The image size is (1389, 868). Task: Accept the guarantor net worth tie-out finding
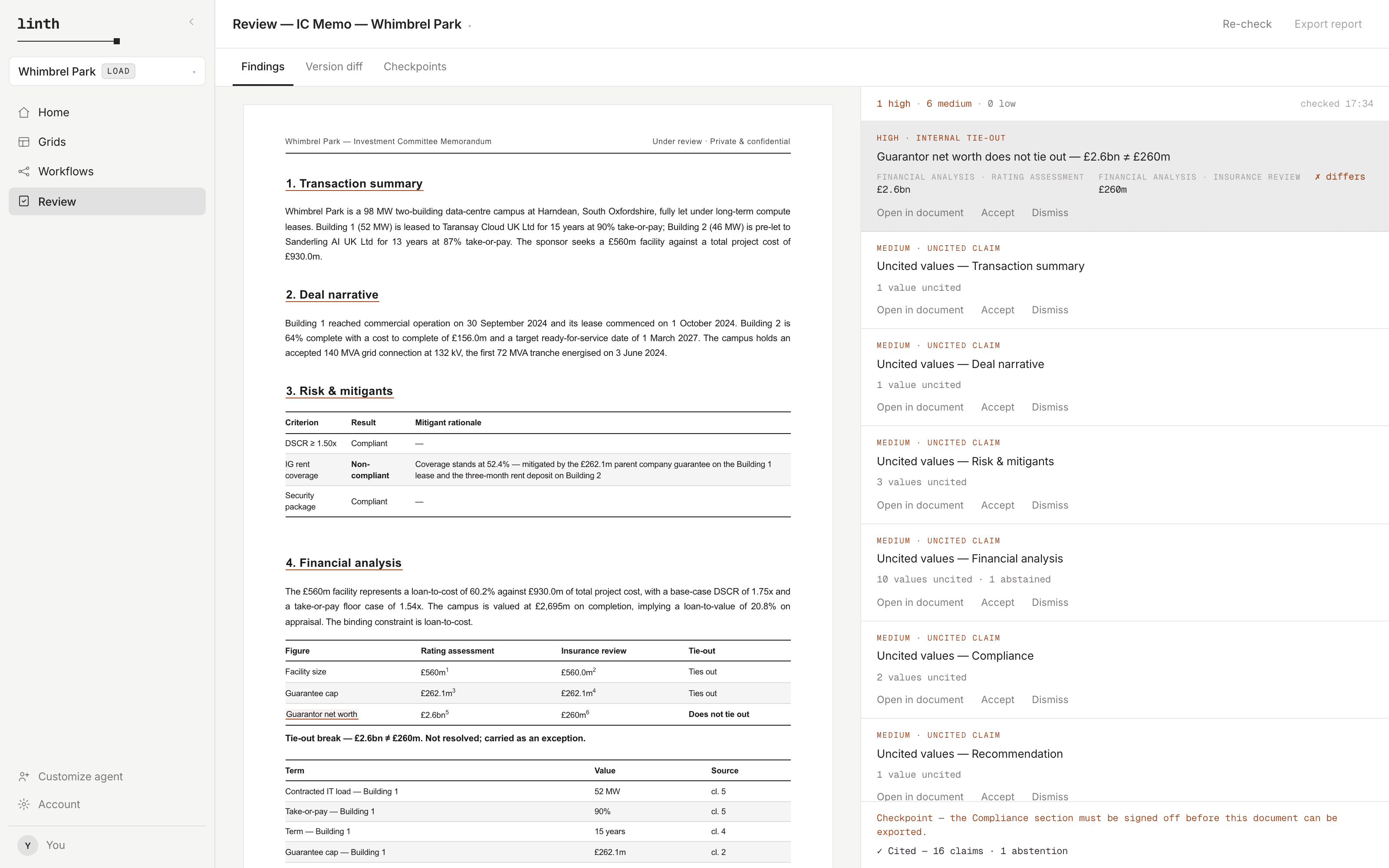[x=997, y=212]
